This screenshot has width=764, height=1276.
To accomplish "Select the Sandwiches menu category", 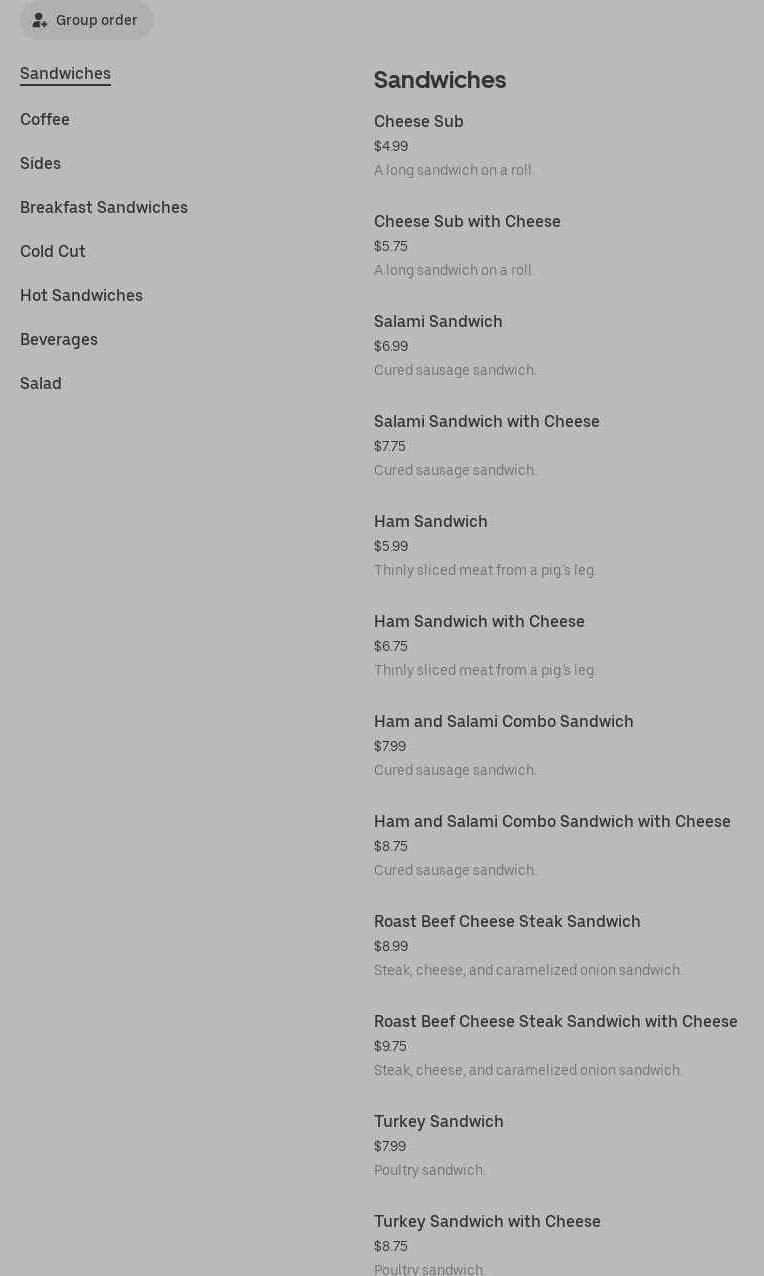I will [65, 74].
